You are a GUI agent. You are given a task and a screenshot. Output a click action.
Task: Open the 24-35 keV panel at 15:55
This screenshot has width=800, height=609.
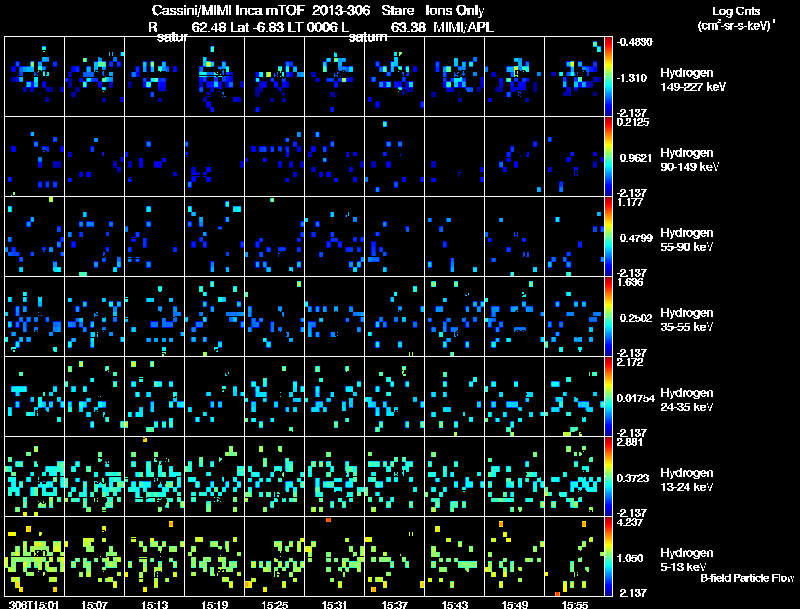coord(574,396)
